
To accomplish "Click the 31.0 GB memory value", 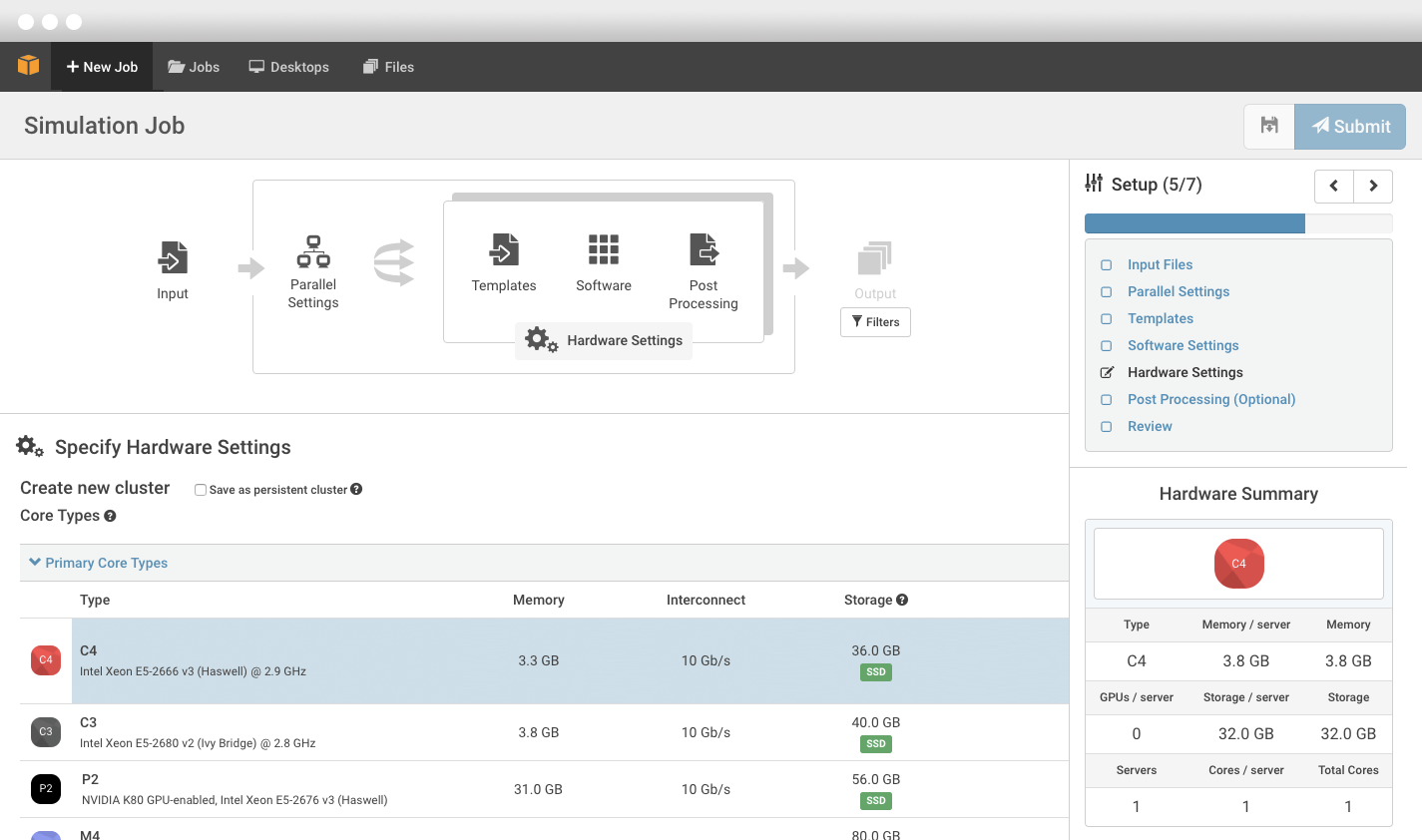I will (x=538, y=789).
